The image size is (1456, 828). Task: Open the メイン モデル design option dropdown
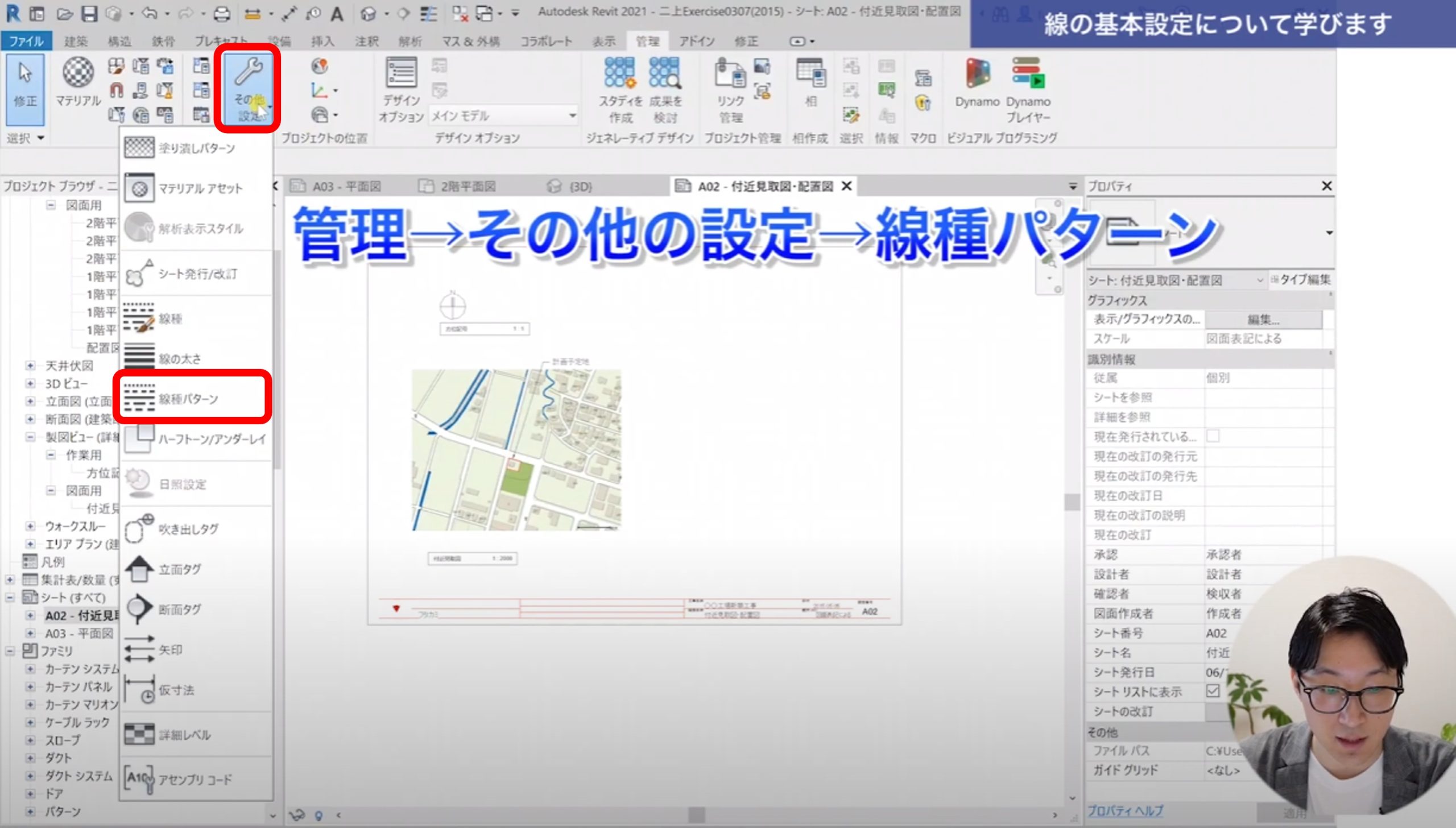pyautogui.click(x=572, y=115)
